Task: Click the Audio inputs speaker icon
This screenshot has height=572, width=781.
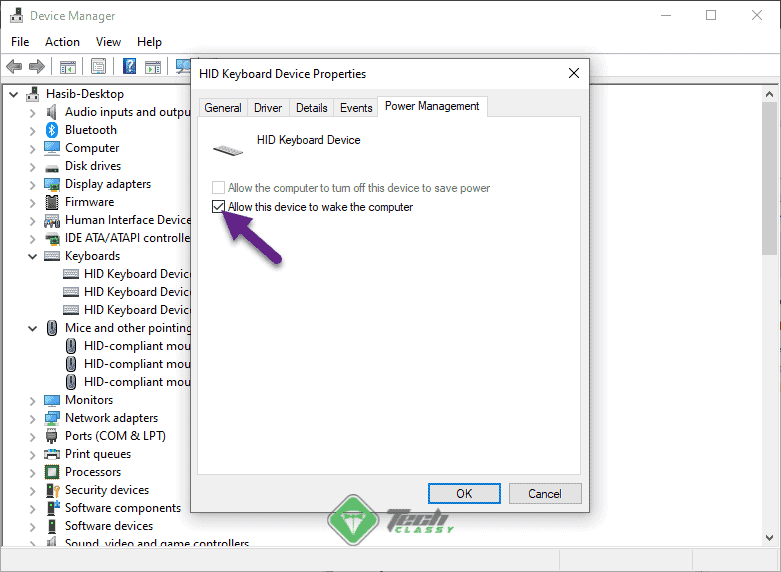Action: [52, 112]
